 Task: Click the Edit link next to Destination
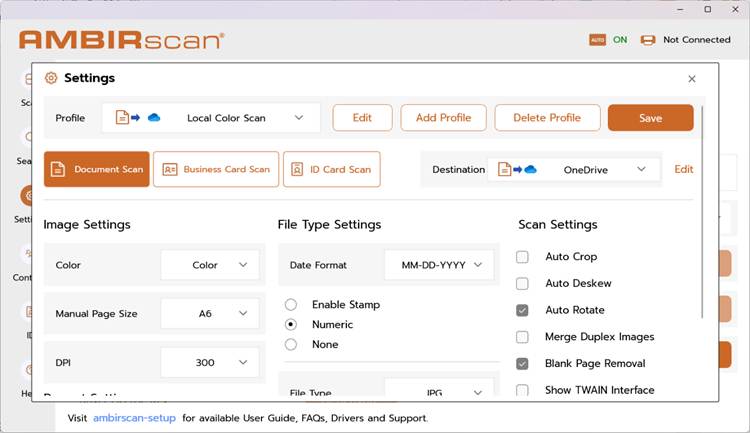click(x=684, y=169)
